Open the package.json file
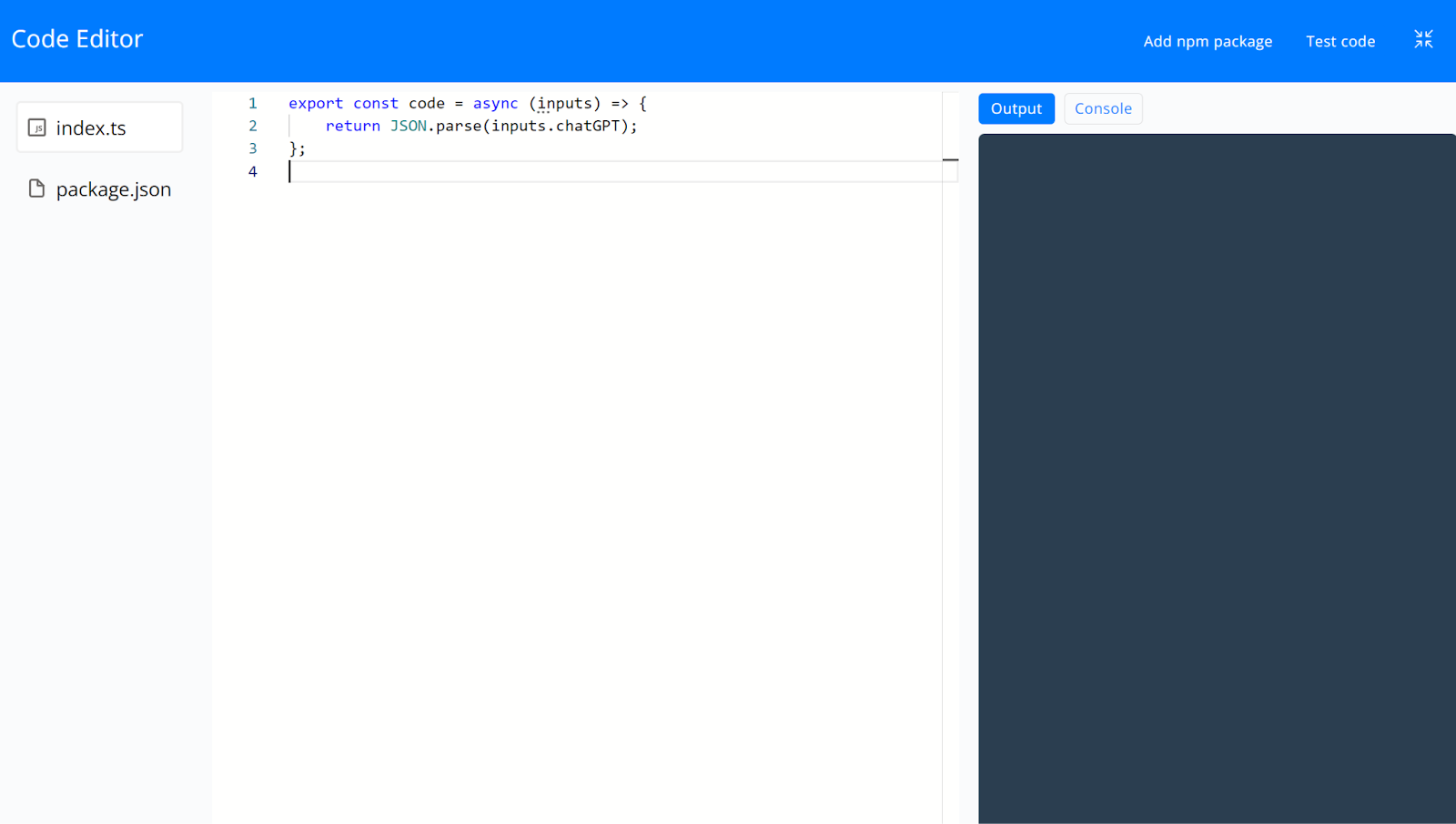This screenshot has height=824, width=1456. [99, 188]
